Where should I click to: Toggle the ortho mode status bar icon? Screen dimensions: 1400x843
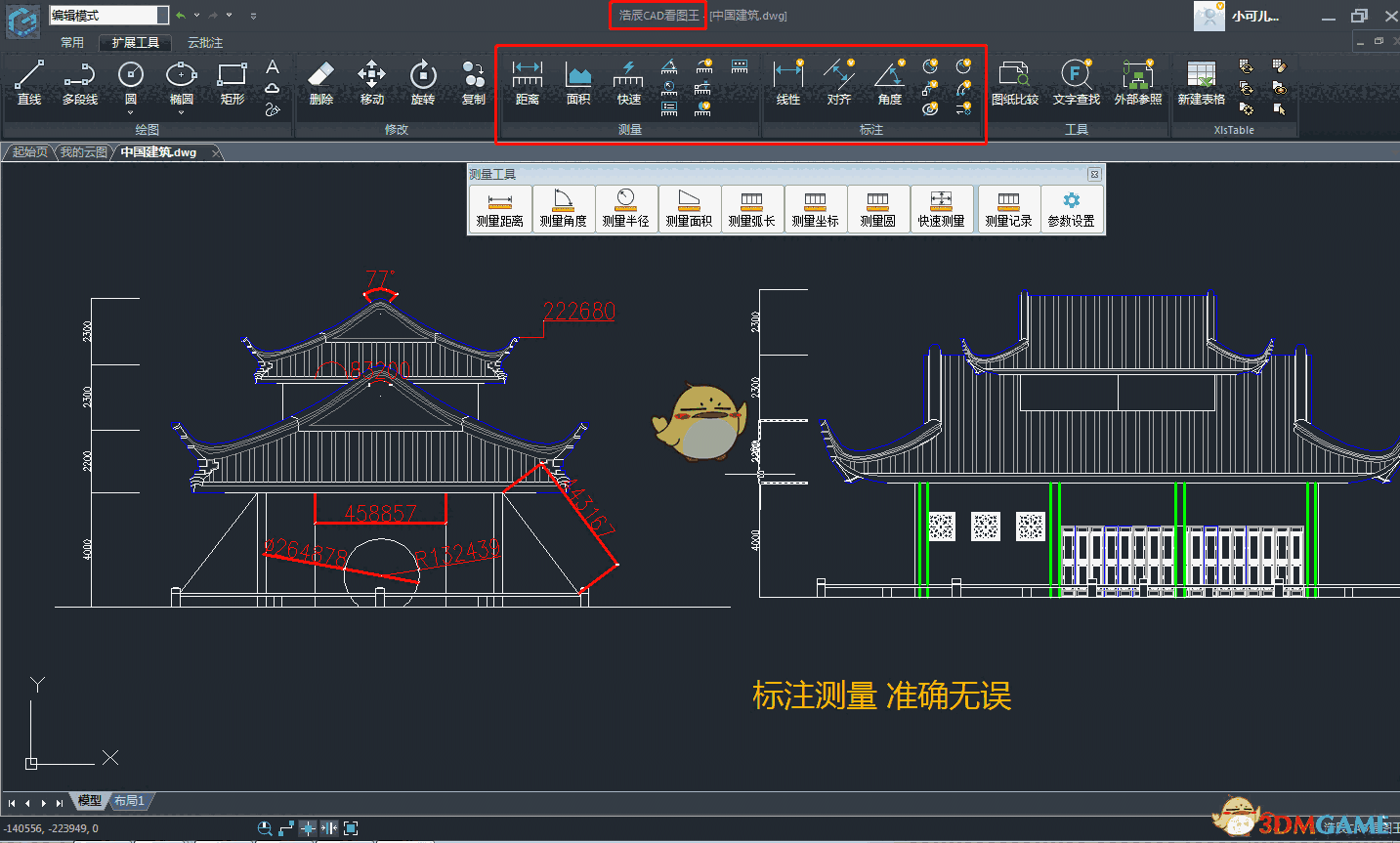[286, 828]
